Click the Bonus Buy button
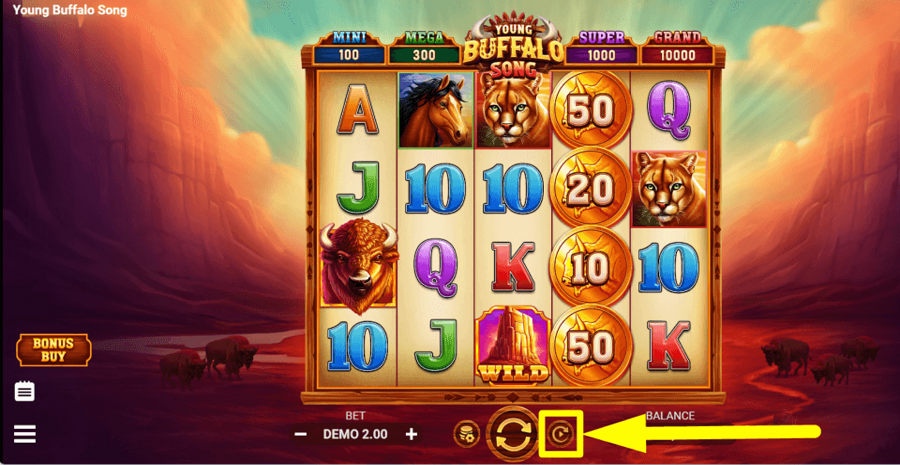The height and width of the screenshot is (465, 900). [x=53, y=350]
